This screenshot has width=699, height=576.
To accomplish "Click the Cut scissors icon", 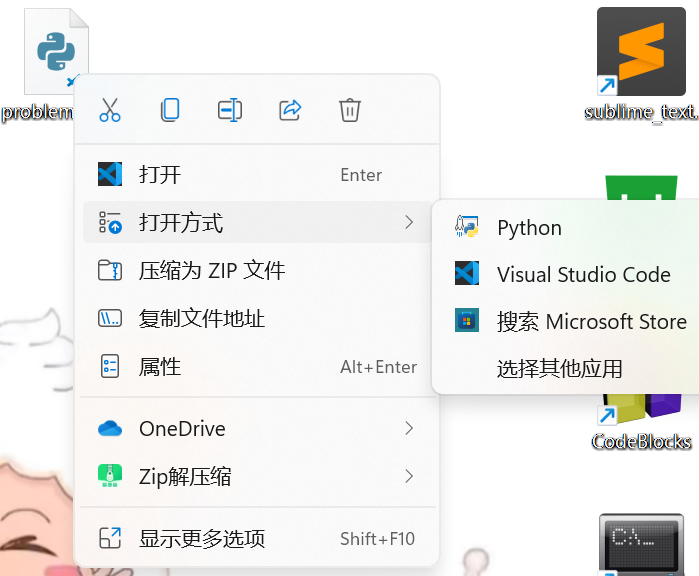I will pyautogui.click(x=110, y=110).
